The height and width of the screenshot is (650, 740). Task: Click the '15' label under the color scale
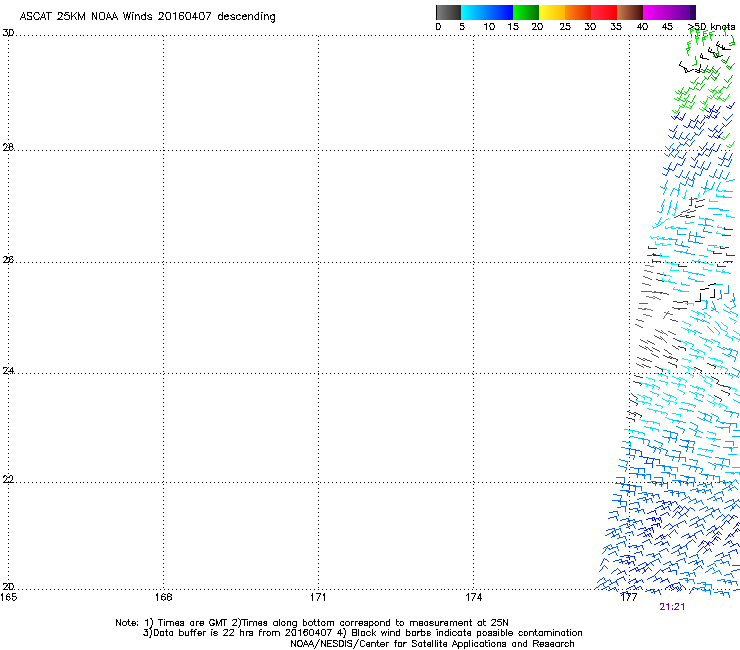(x=513, y=27)
